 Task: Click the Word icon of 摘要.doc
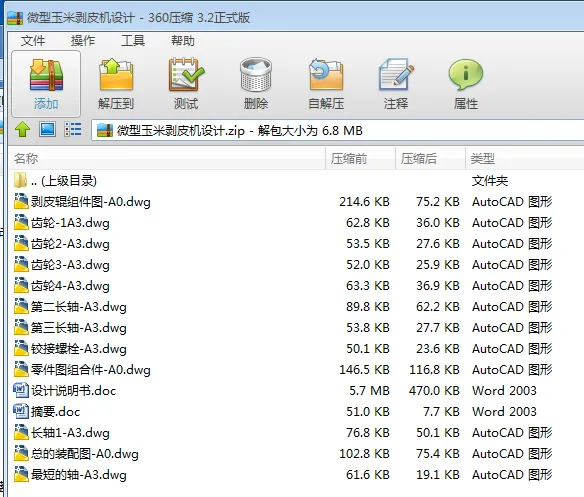coord(20,411)
